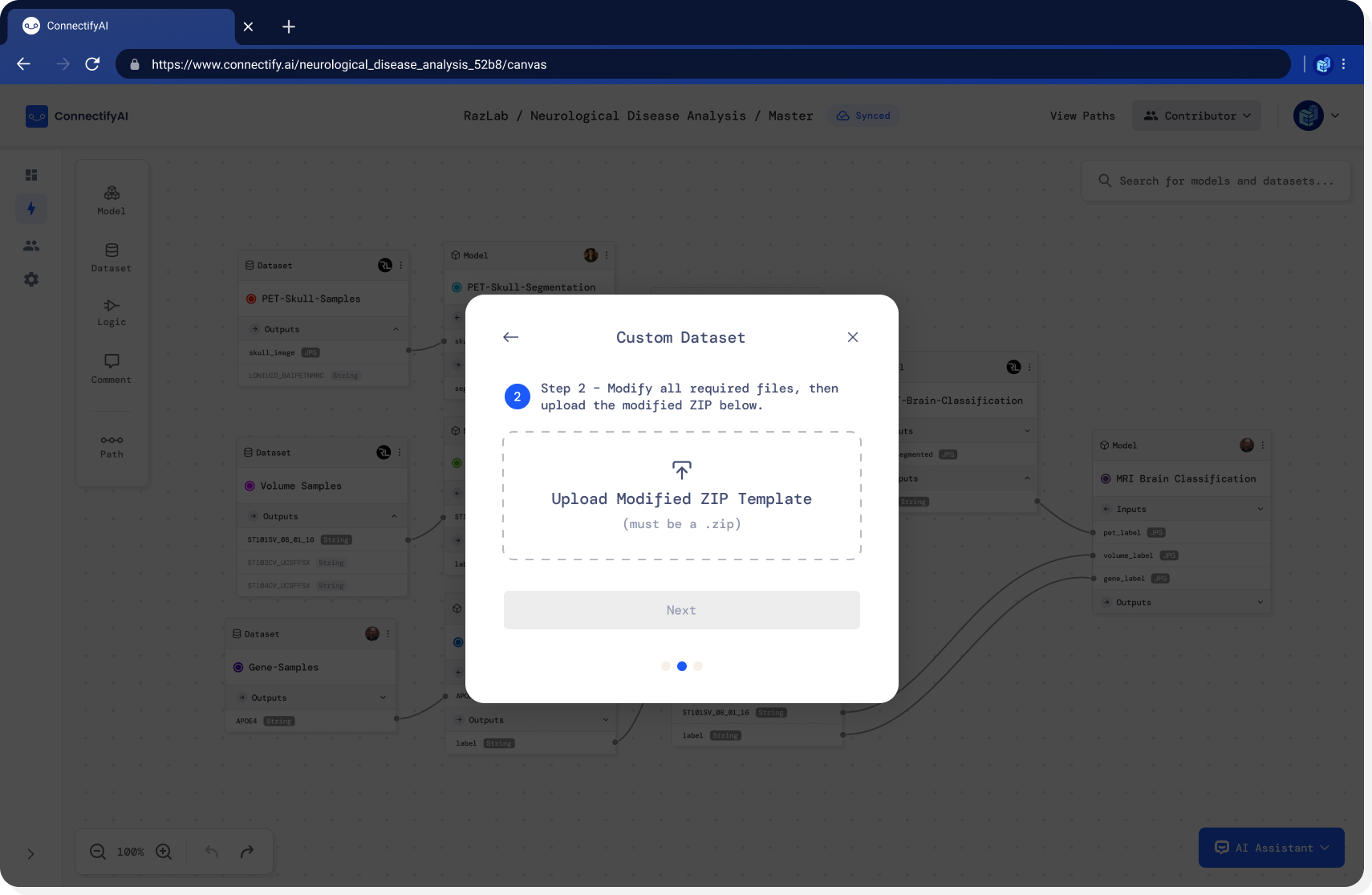Open Gene-Samples dataset options menu
Image resolution: width=1372 pixels, height=895 pixels.
coord(388,634)
